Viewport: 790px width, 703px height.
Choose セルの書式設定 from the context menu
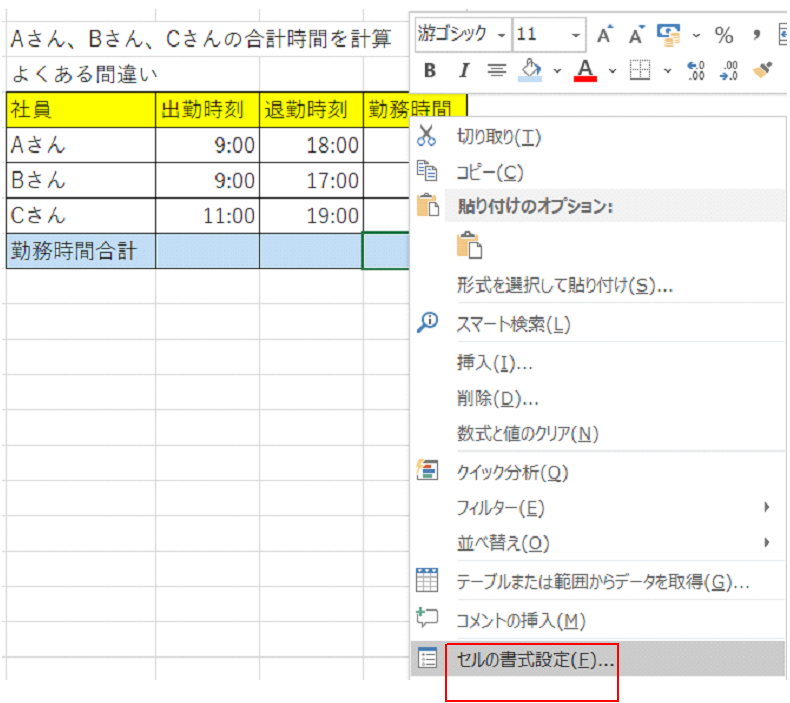tap(534, 658)
